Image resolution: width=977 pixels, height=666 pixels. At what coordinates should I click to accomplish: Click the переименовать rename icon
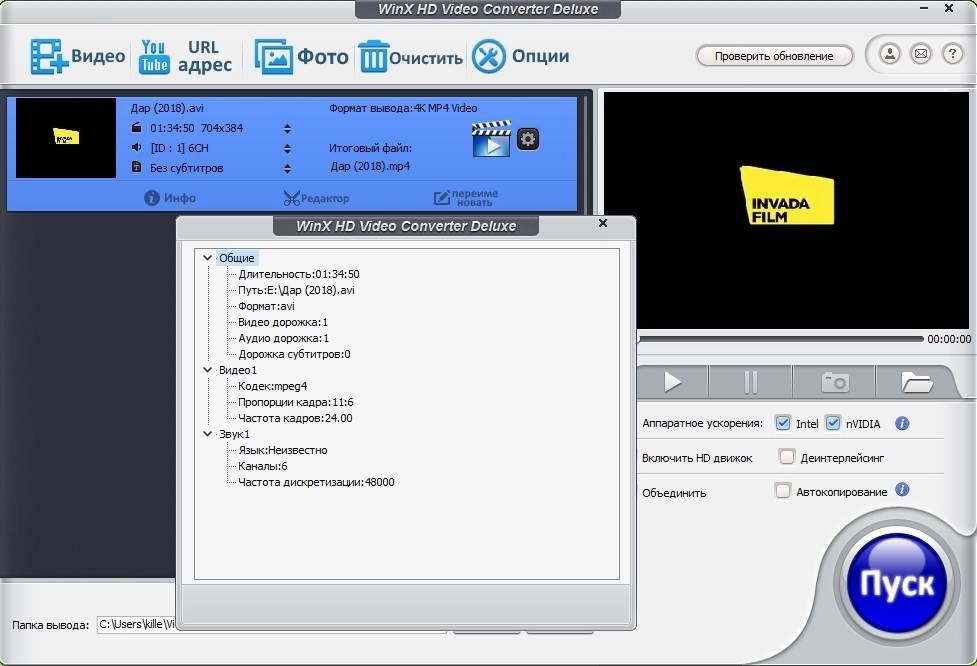[441, 198]
